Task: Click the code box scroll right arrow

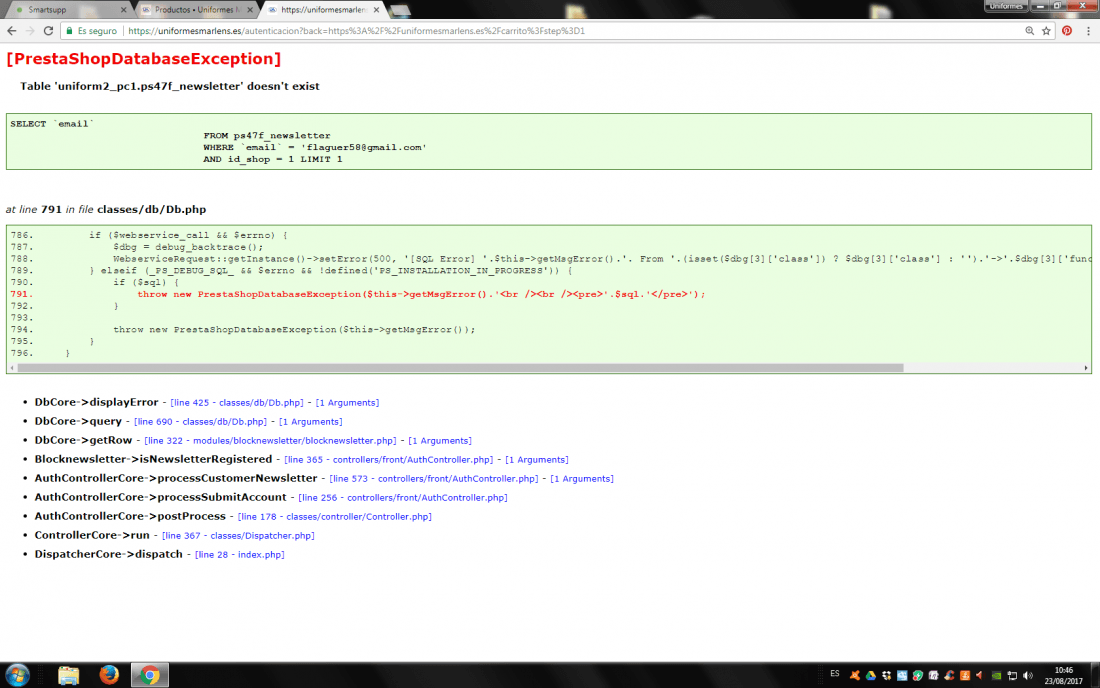Action: pyautogui.click(x=1086, y=367)
